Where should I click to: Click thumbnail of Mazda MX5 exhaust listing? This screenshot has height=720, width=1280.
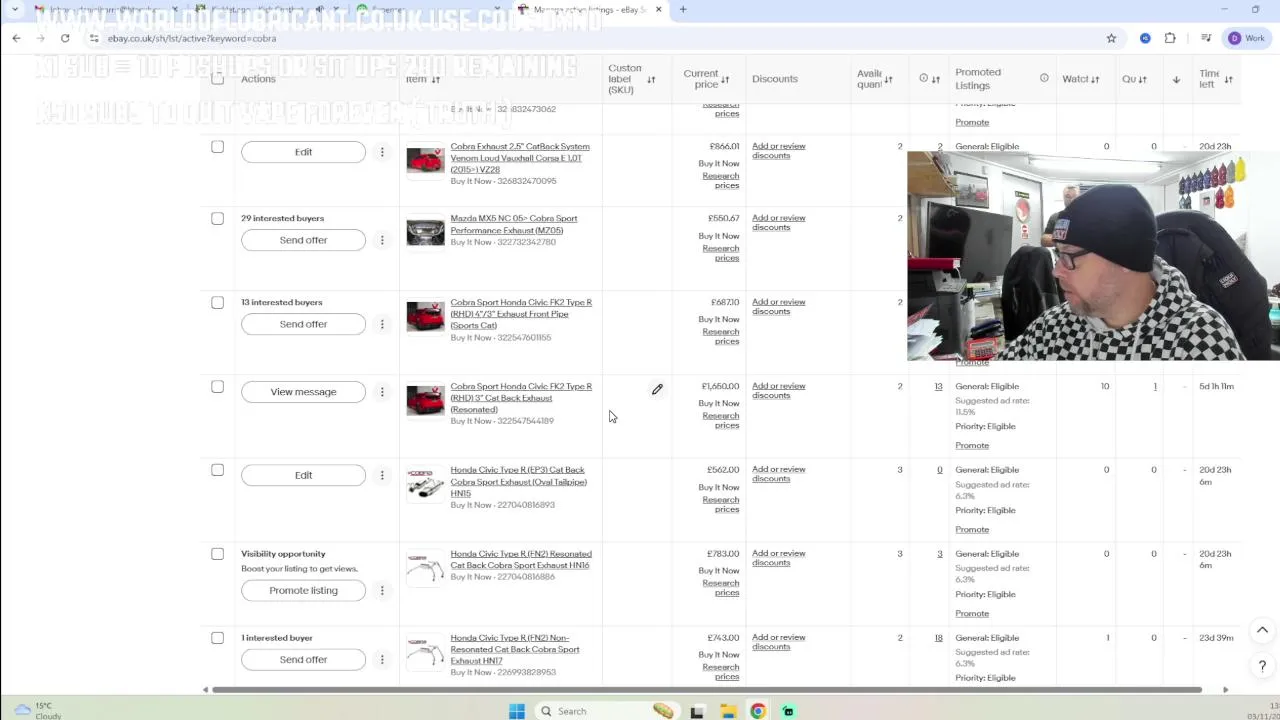[x=425, y=232]
